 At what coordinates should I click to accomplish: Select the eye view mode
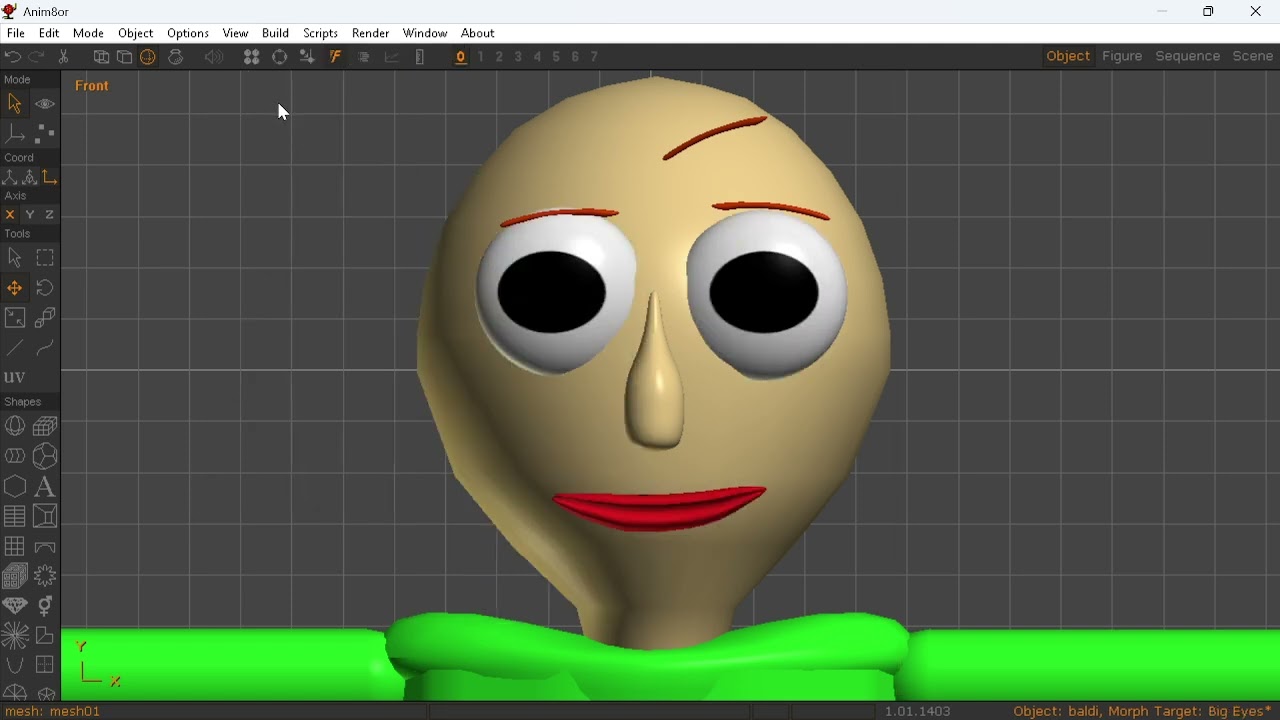tap(45, 104)
